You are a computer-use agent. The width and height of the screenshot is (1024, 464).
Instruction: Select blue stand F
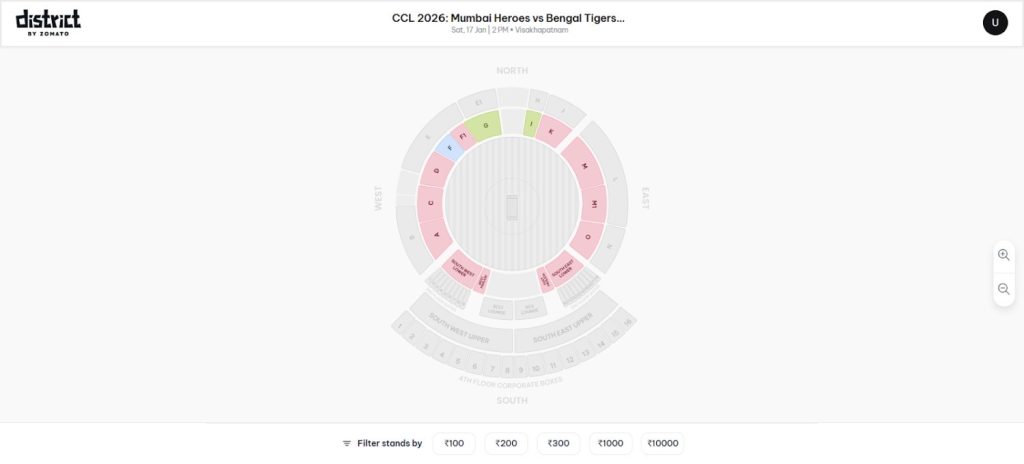coord(449,149)
